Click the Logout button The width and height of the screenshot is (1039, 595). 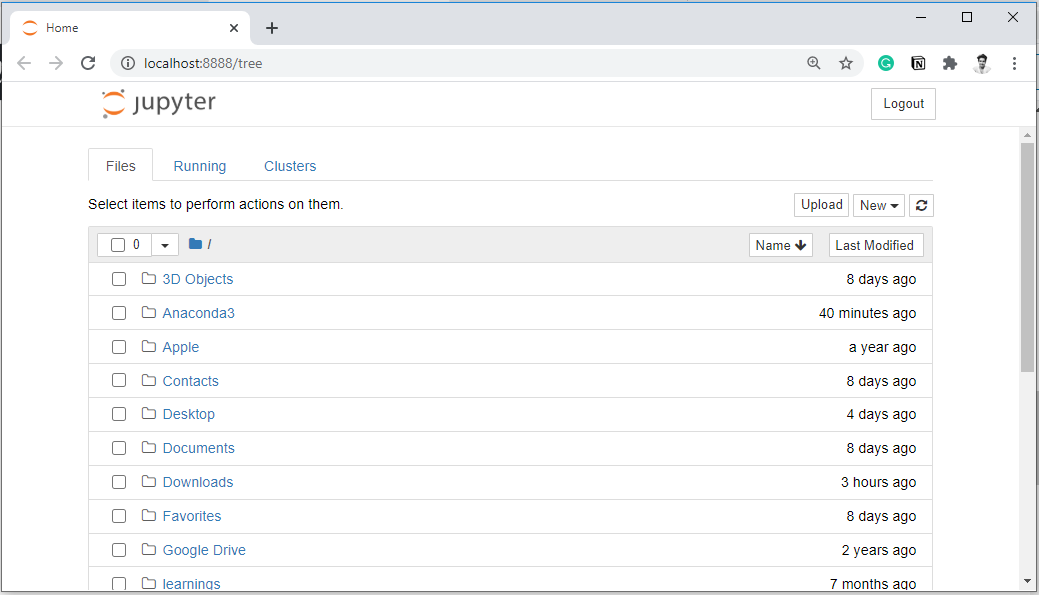click(x=903, y=104)
